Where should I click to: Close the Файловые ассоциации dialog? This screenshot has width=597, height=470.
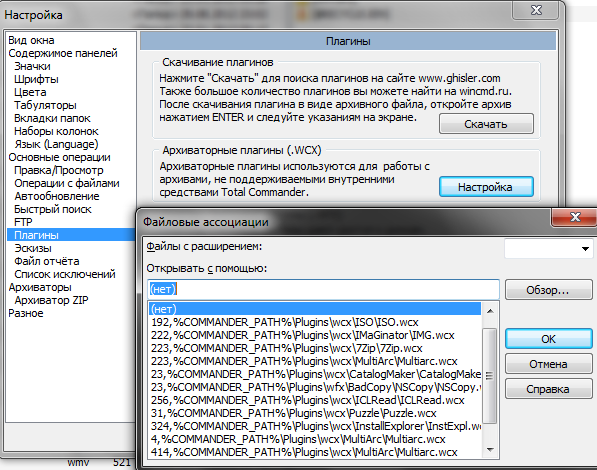[575, 217]
